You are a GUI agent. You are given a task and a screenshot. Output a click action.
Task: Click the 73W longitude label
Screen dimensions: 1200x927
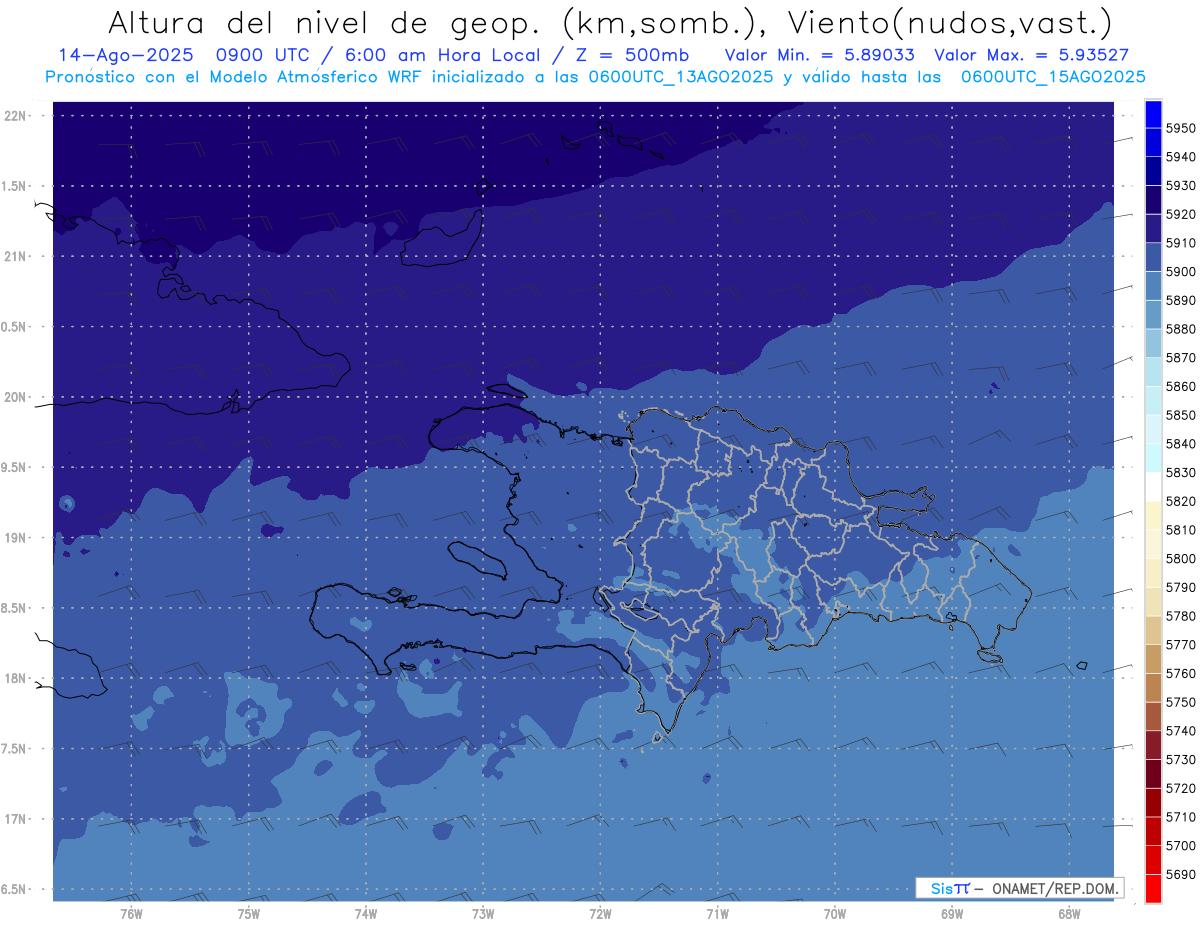pyautogui.click(x=483, y=914)
